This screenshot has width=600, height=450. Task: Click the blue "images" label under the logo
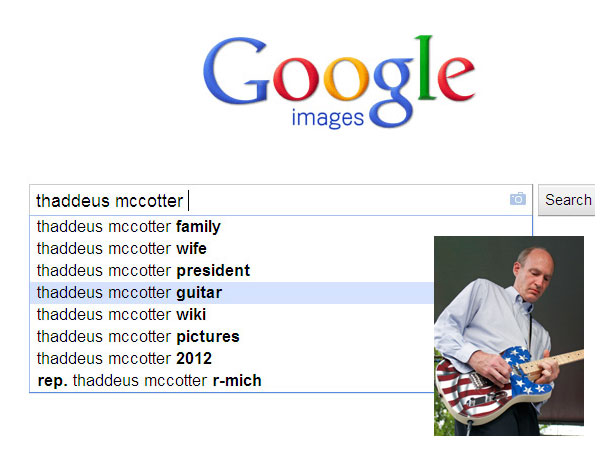pos(325,121)
